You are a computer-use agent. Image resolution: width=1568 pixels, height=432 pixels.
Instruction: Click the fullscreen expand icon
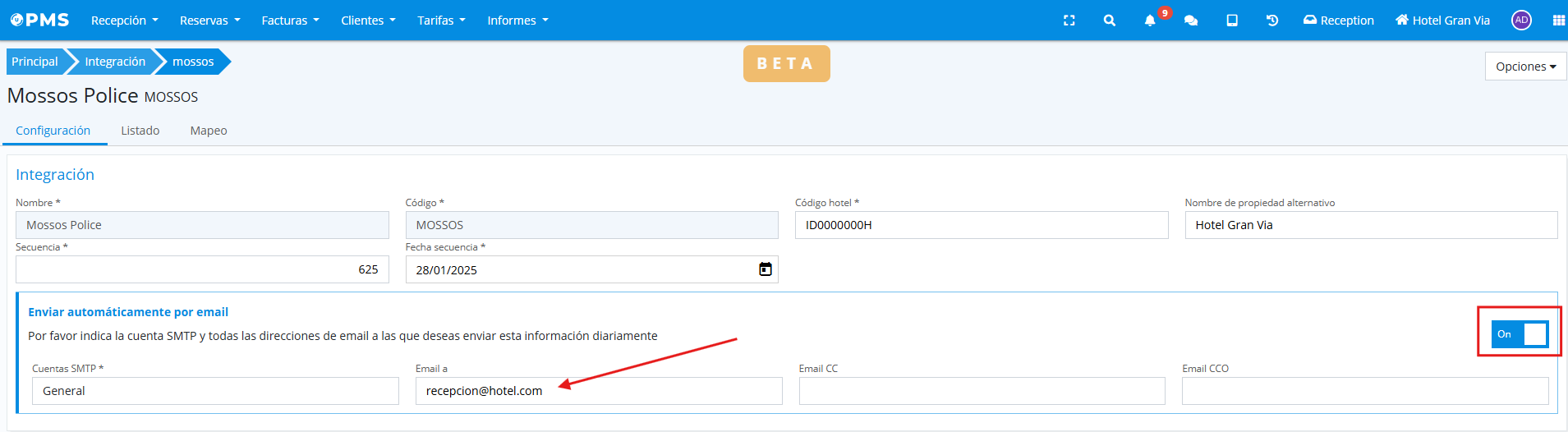click(x=1069, y=21)
